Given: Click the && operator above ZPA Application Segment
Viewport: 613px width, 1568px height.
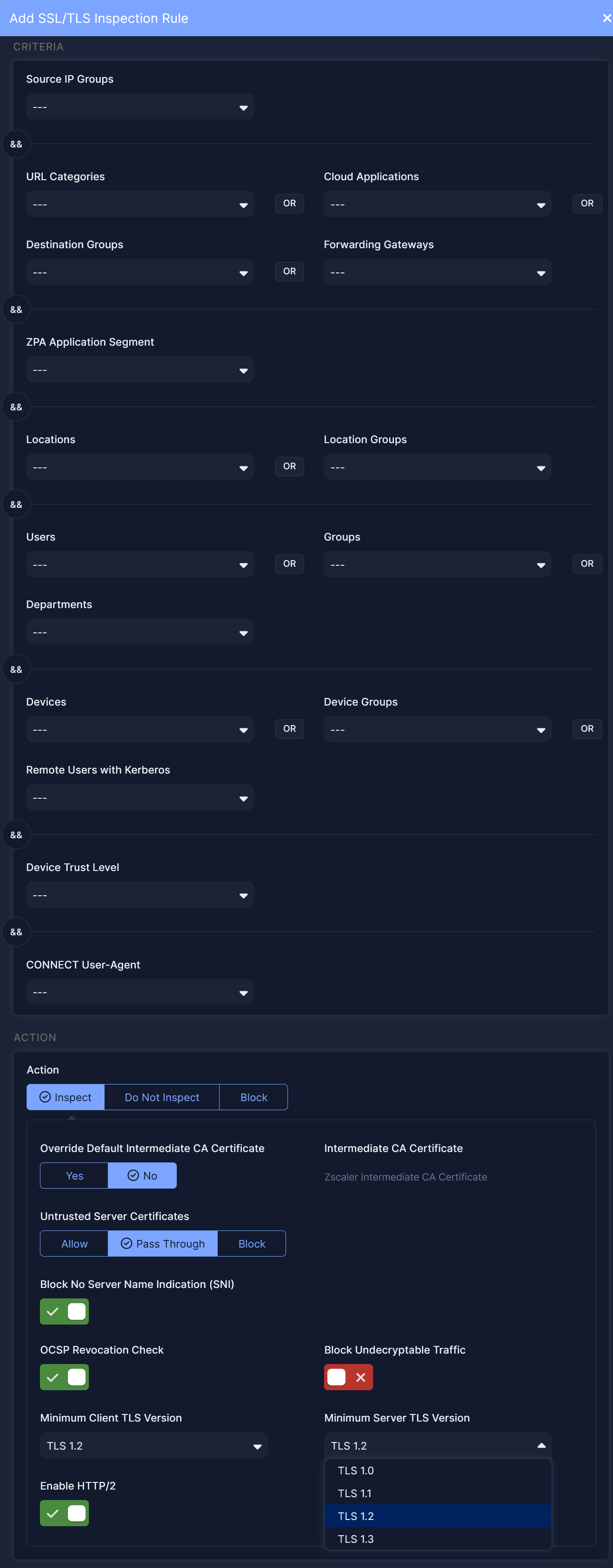Looking at the screenshot, I should click(17, 309).
